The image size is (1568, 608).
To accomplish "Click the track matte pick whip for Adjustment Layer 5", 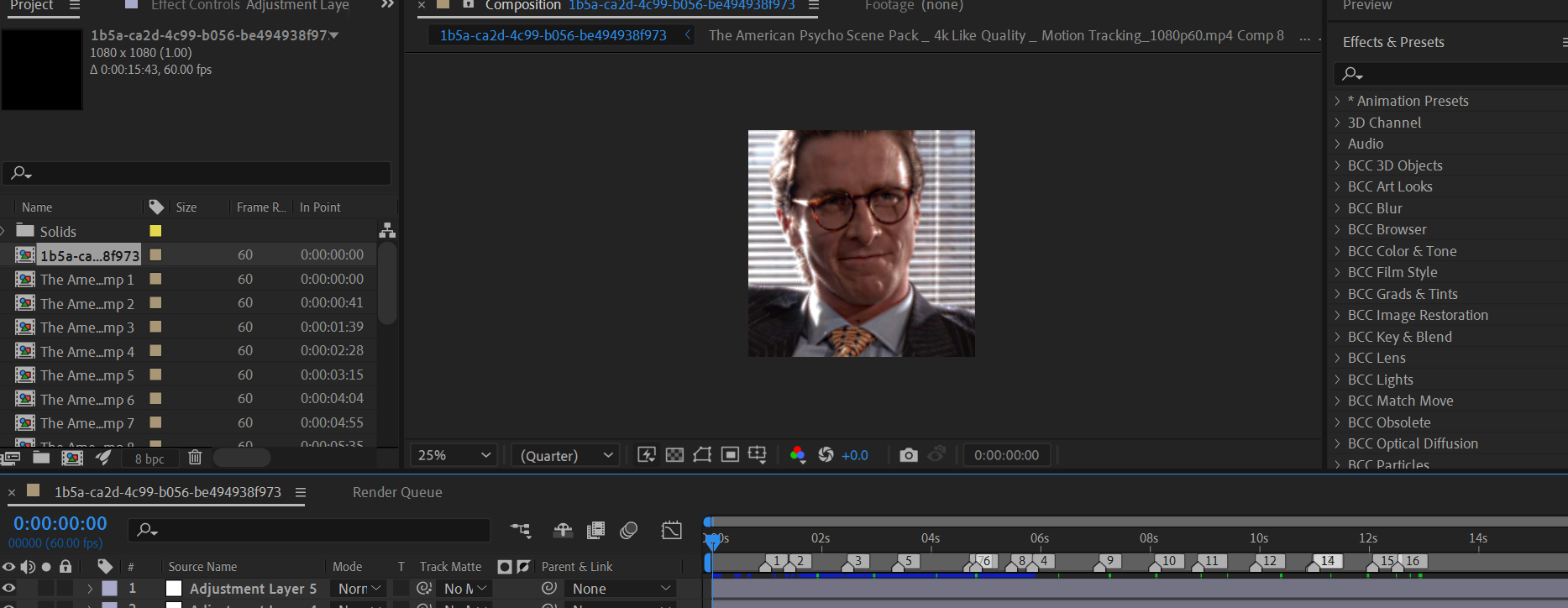I will (x=424, y=589).
